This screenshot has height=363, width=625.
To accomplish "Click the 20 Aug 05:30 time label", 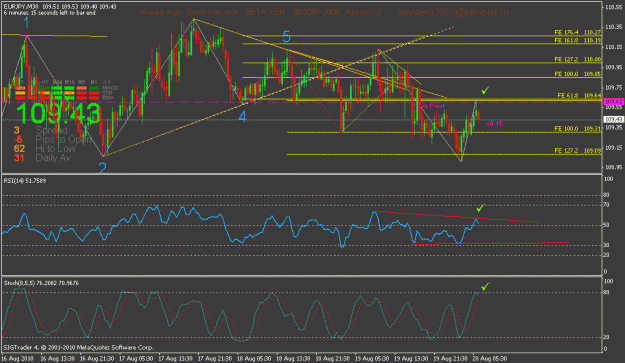I will [x=490, y=358].
